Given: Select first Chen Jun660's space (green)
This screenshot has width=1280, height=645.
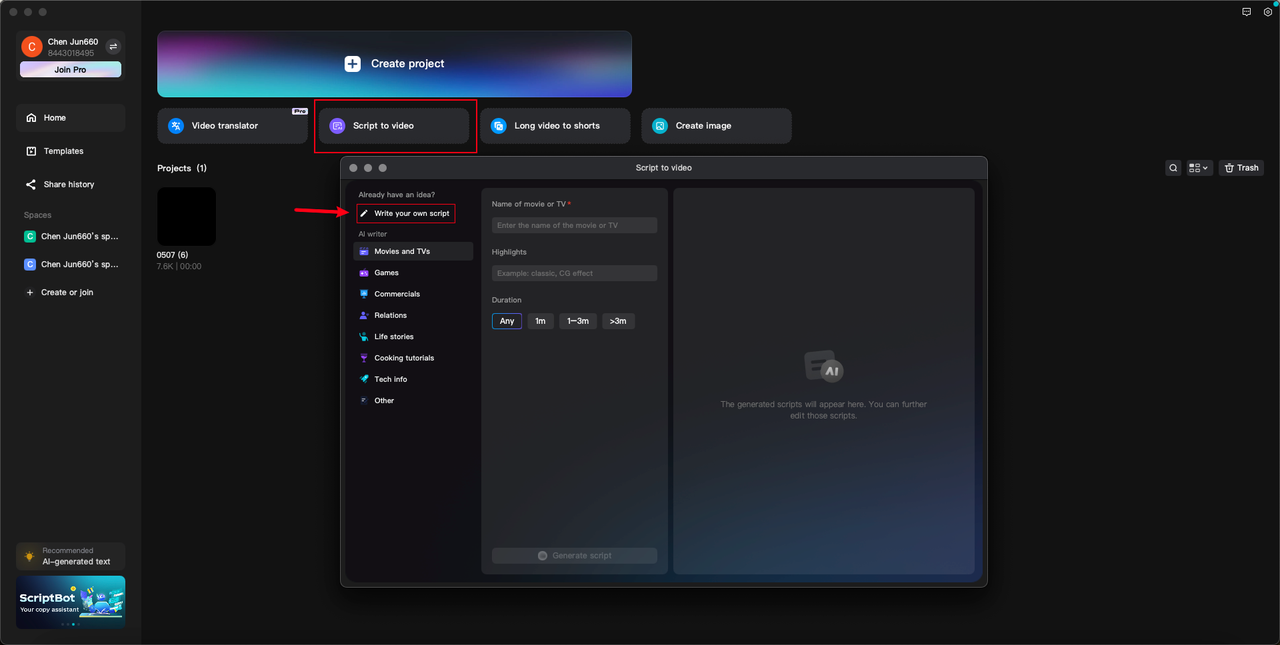Looking at the screenshot, I should (70, 237).
